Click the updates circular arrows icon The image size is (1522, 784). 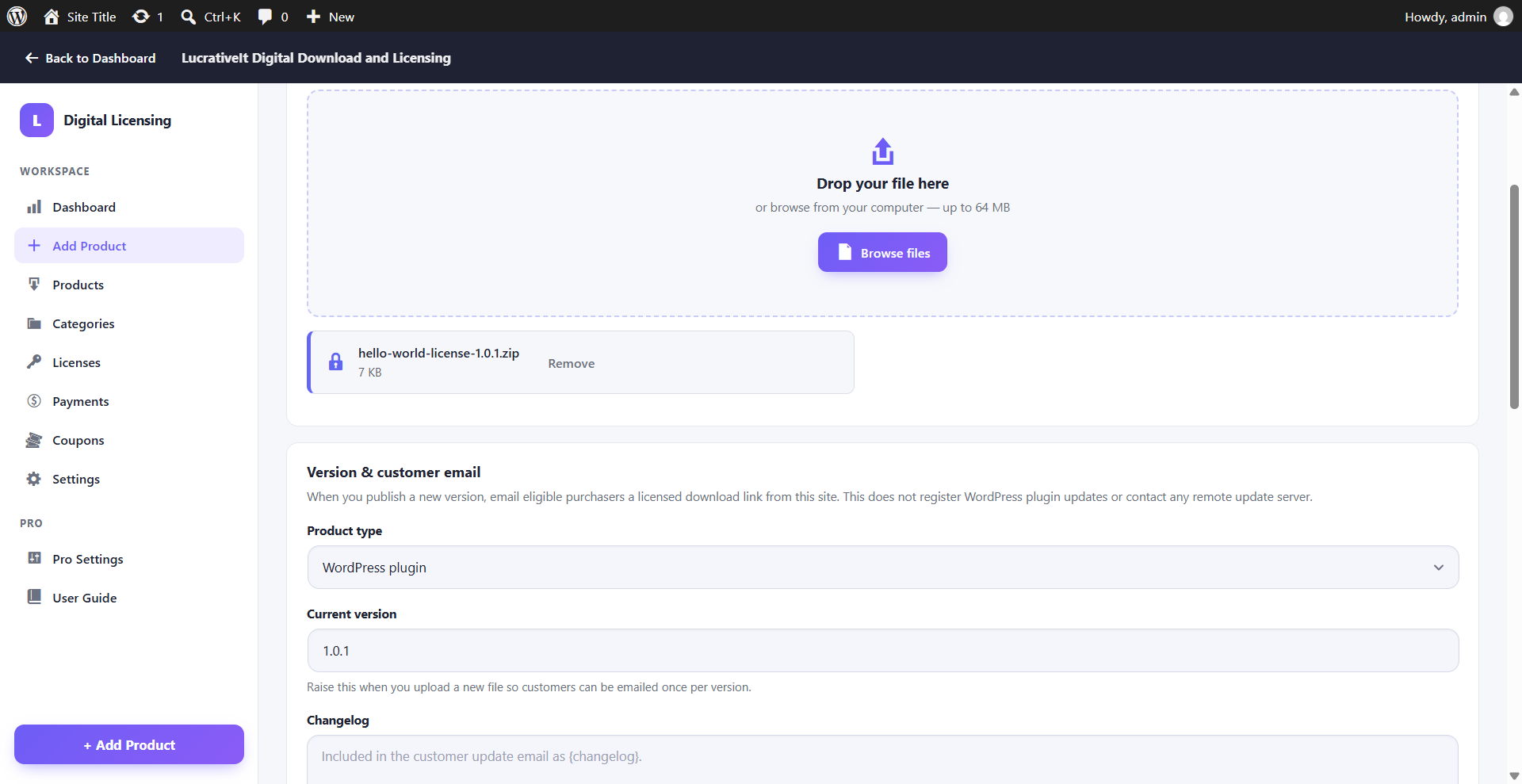coord(141,17)
